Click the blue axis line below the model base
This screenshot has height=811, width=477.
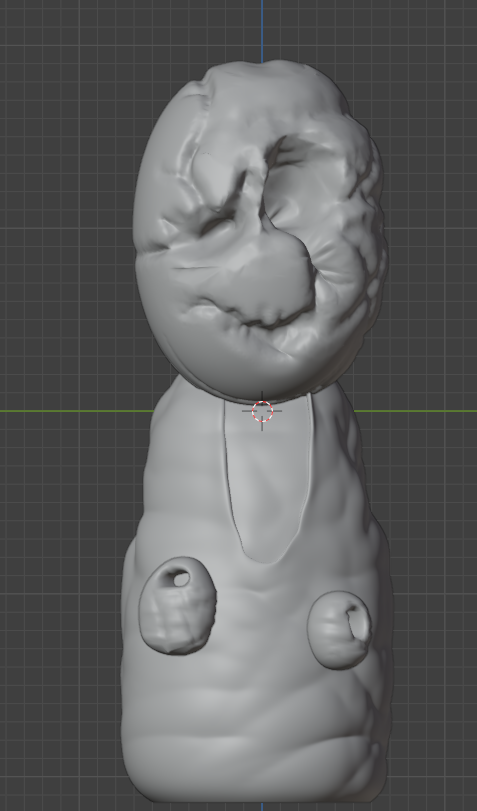[262, 807]
